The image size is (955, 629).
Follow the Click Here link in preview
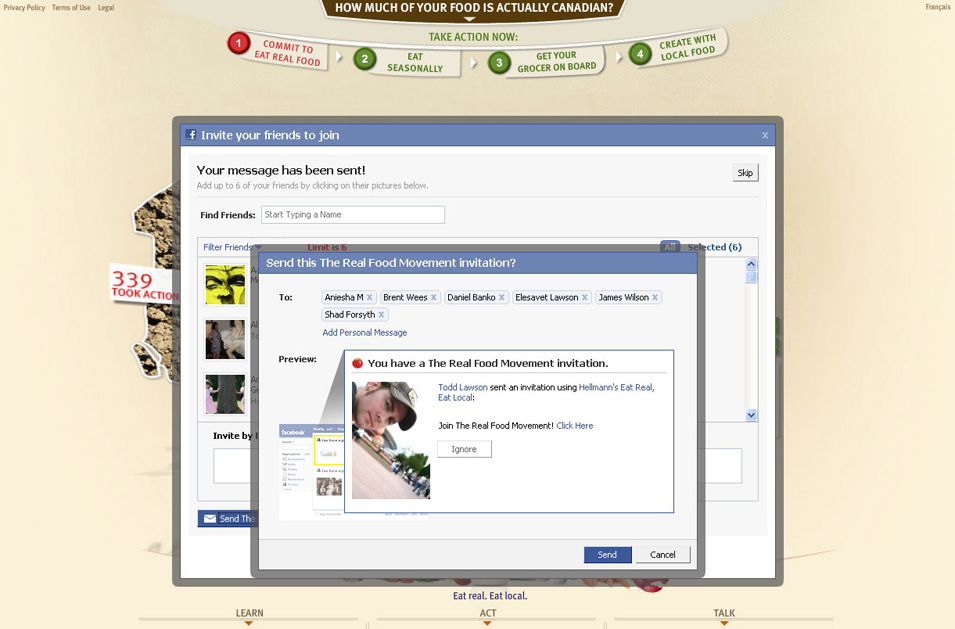(x=574, y=426)
